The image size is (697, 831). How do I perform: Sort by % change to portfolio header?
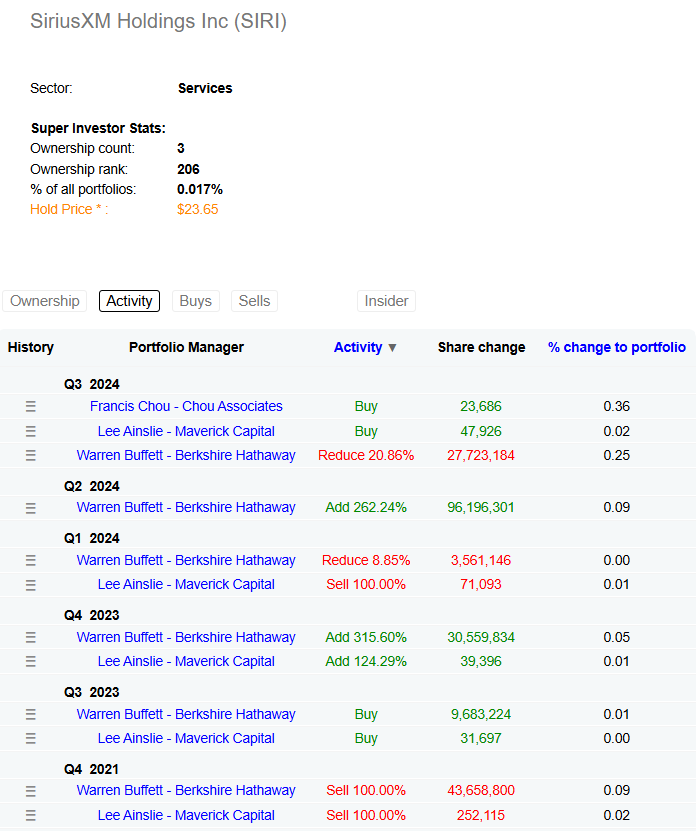pyautogui.click(x=617, y=347)
